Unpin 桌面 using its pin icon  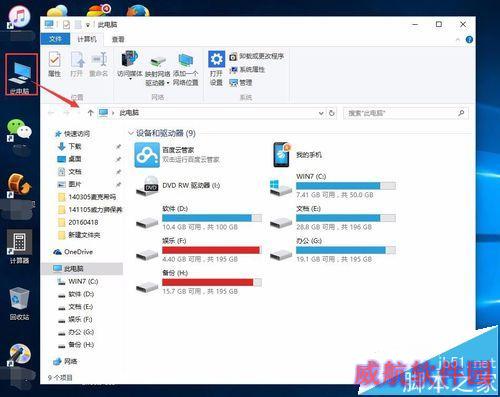coord(118,159)
